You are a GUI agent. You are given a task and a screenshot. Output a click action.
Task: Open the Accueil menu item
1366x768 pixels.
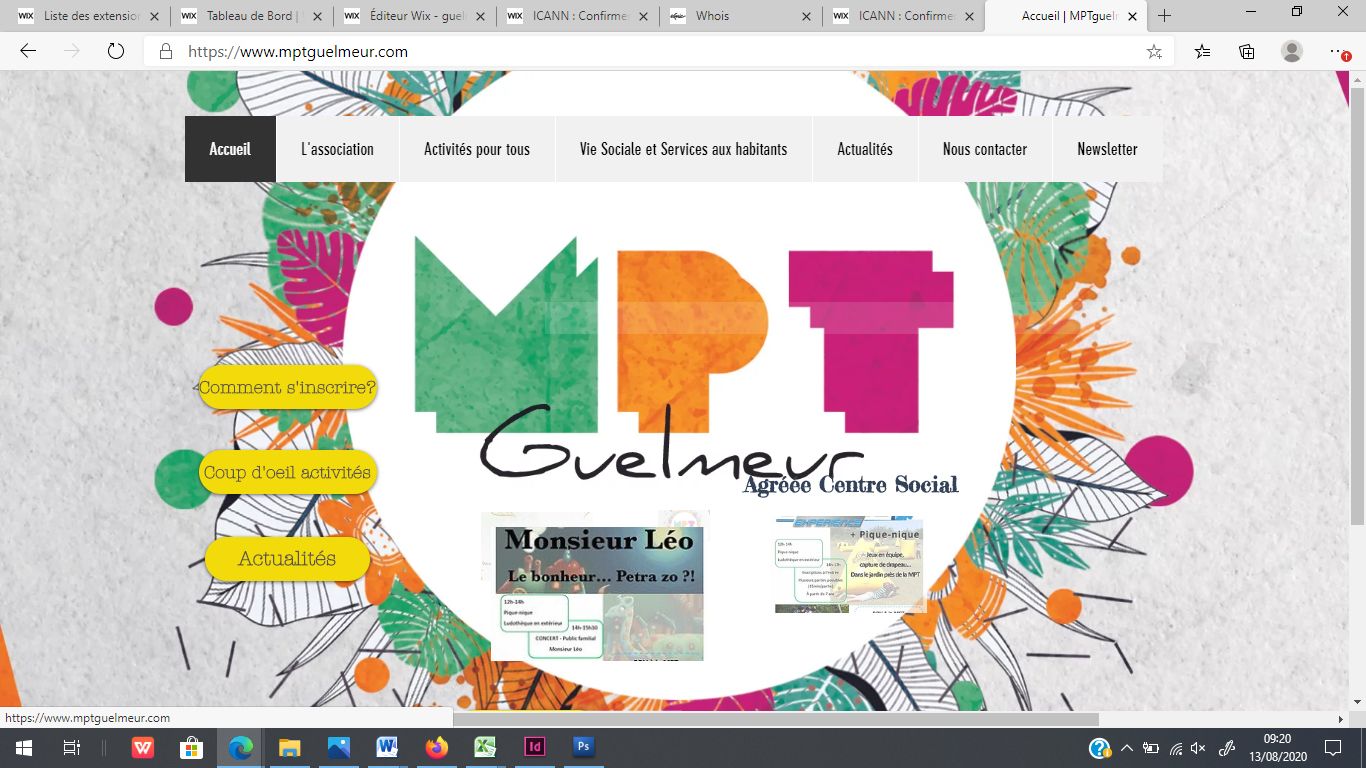click(x=230, y=149)
